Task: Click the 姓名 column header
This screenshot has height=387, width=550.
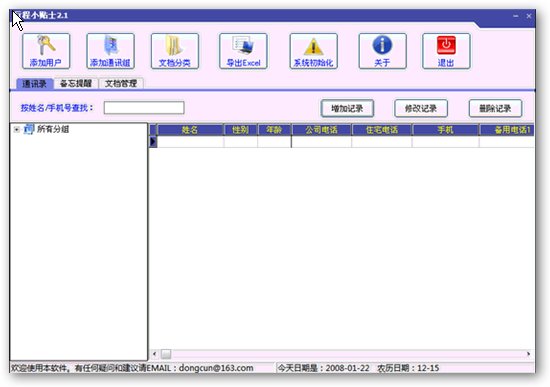Action: [x=190, y=130]
